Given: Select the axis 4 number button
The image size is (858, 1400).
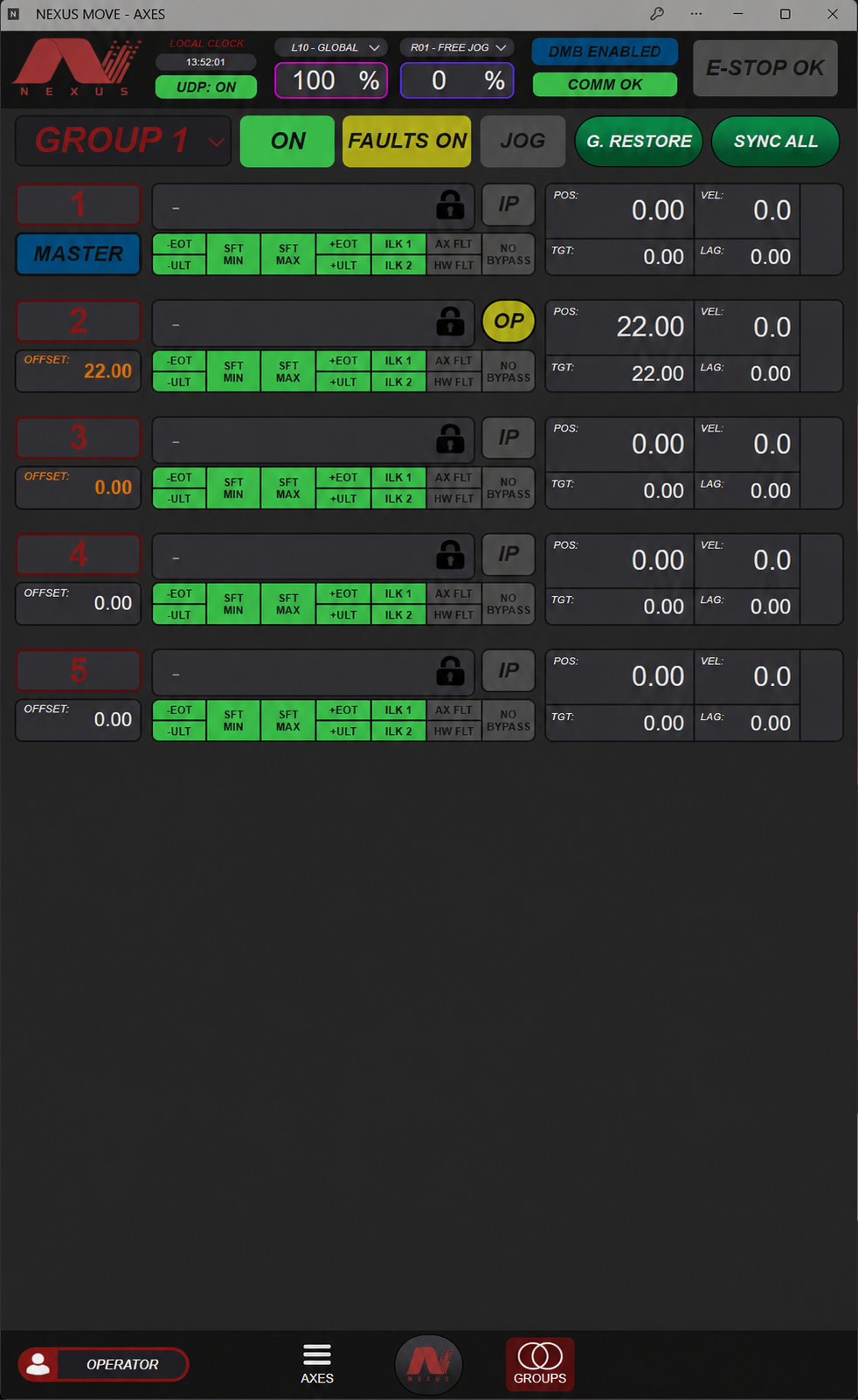Looking at the screenshot, I should [x=79, y=554].
